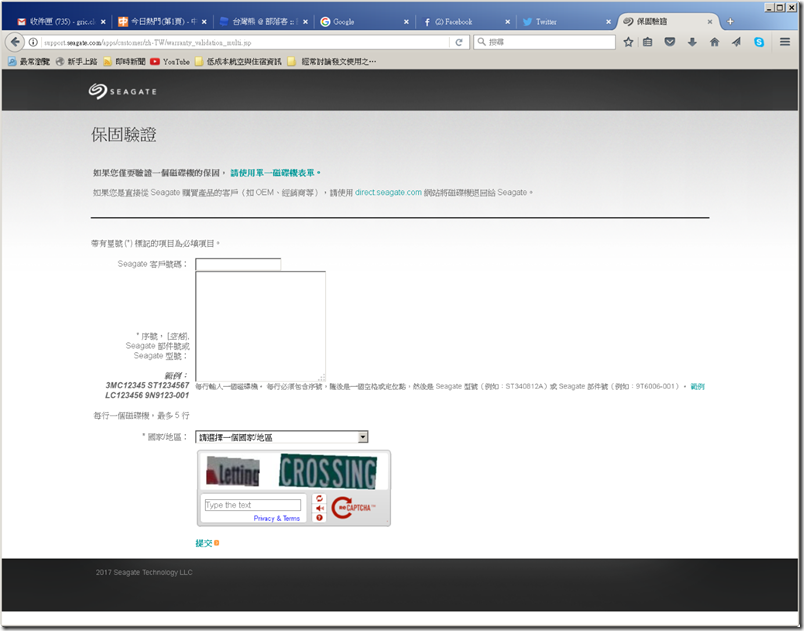Image resolution: width=804 pixels, height=631 pixels.
Task: Show bookmarks list icon in toolbar
Action: (x=648, y=42)
